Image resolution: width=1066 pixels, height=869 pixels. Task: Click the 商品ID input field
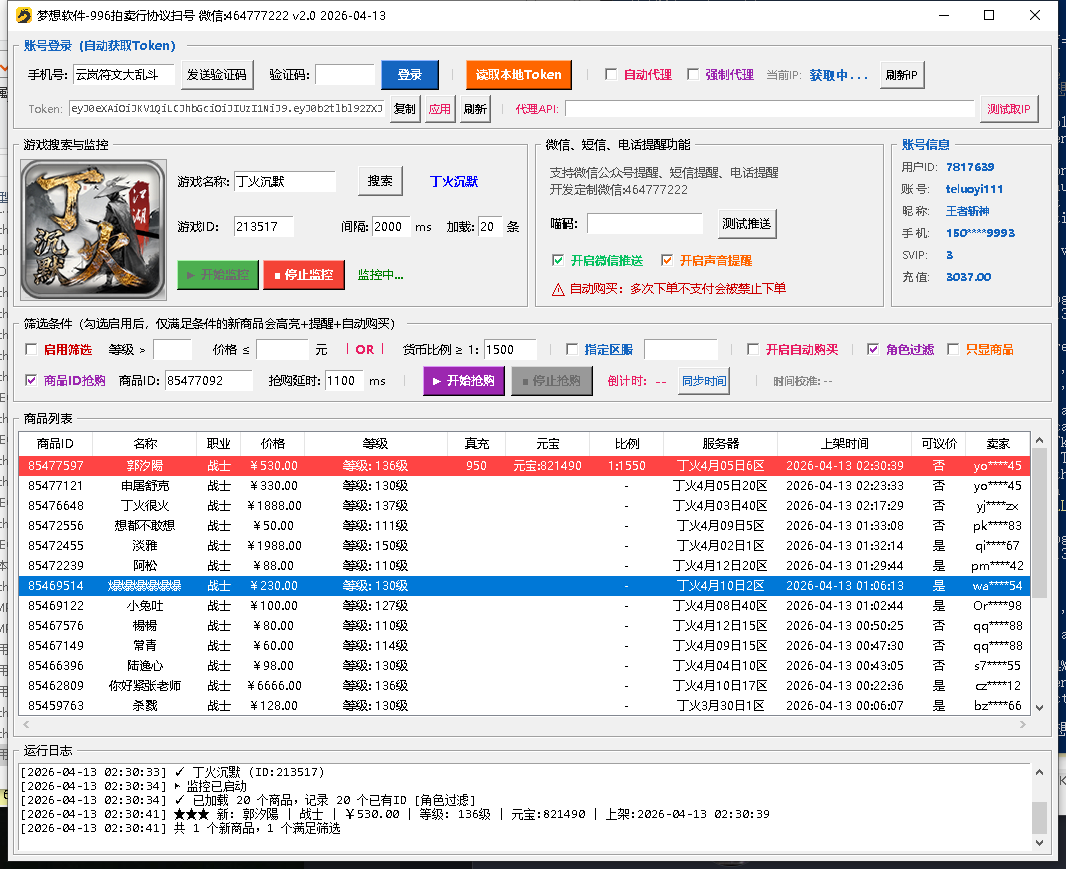[x=209, y=381]
